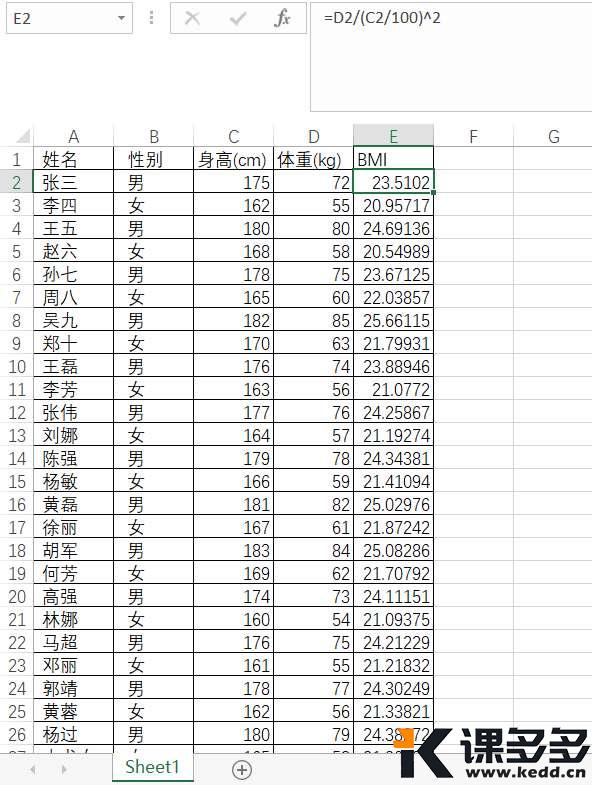592x785 pixels.
Task: Add a new sheet with the plus icon
Action: click(x=242, y=769)
